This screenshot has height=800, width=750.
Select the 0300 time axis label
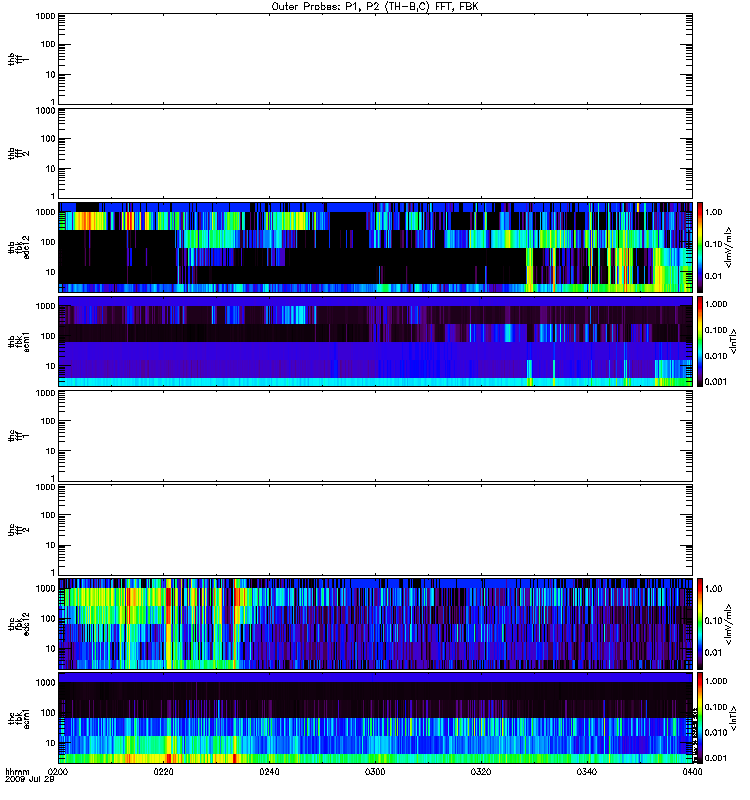point(375,772)
